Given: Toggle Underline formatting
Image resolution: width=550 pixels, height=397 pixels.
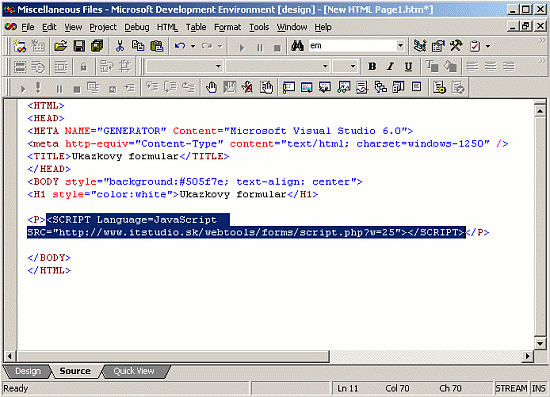Looking at the screenshot, I should (x=408, y=66).
